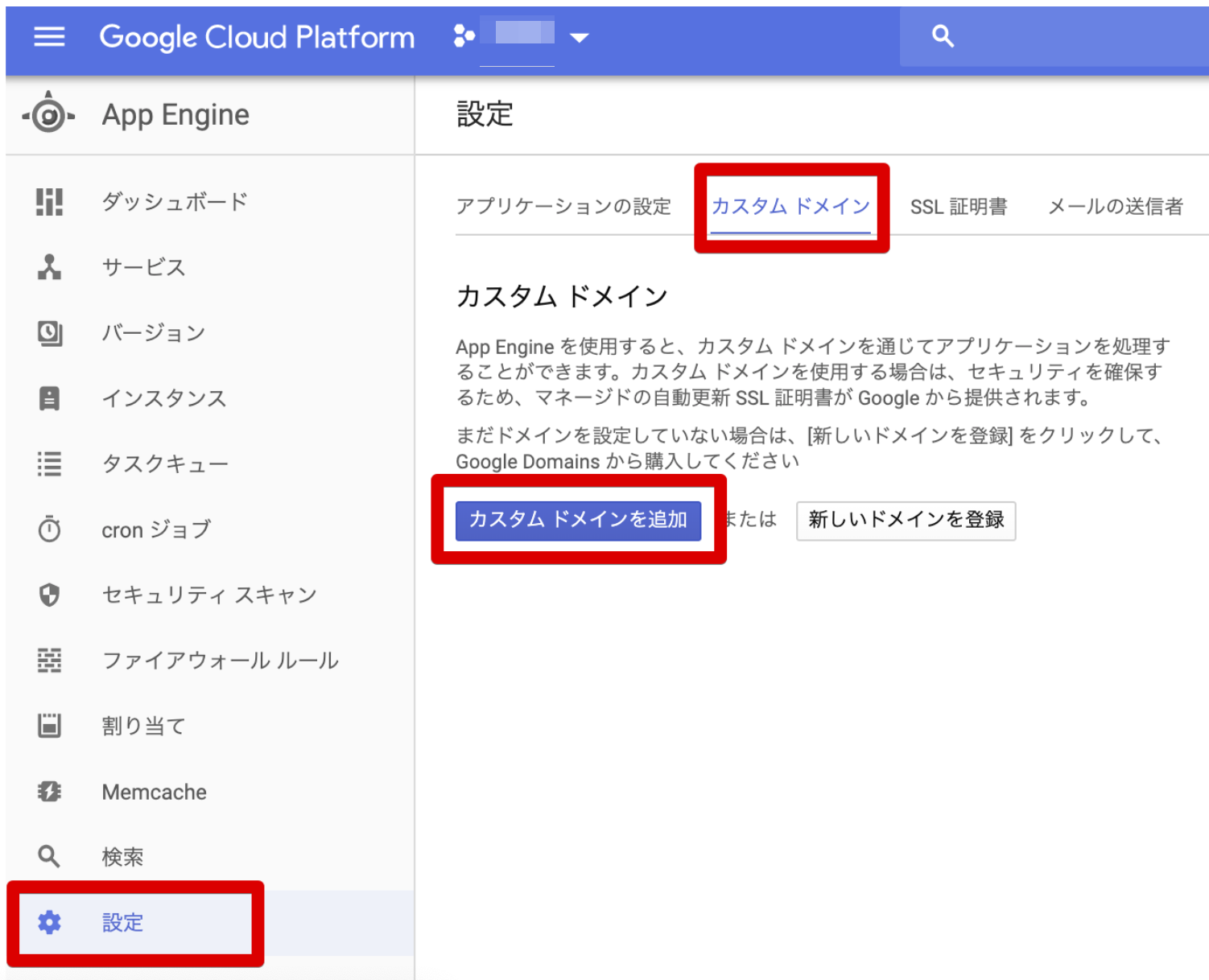Click the Google Cloud Platform logo text
1209x980 pixels.
coord(257,37)
